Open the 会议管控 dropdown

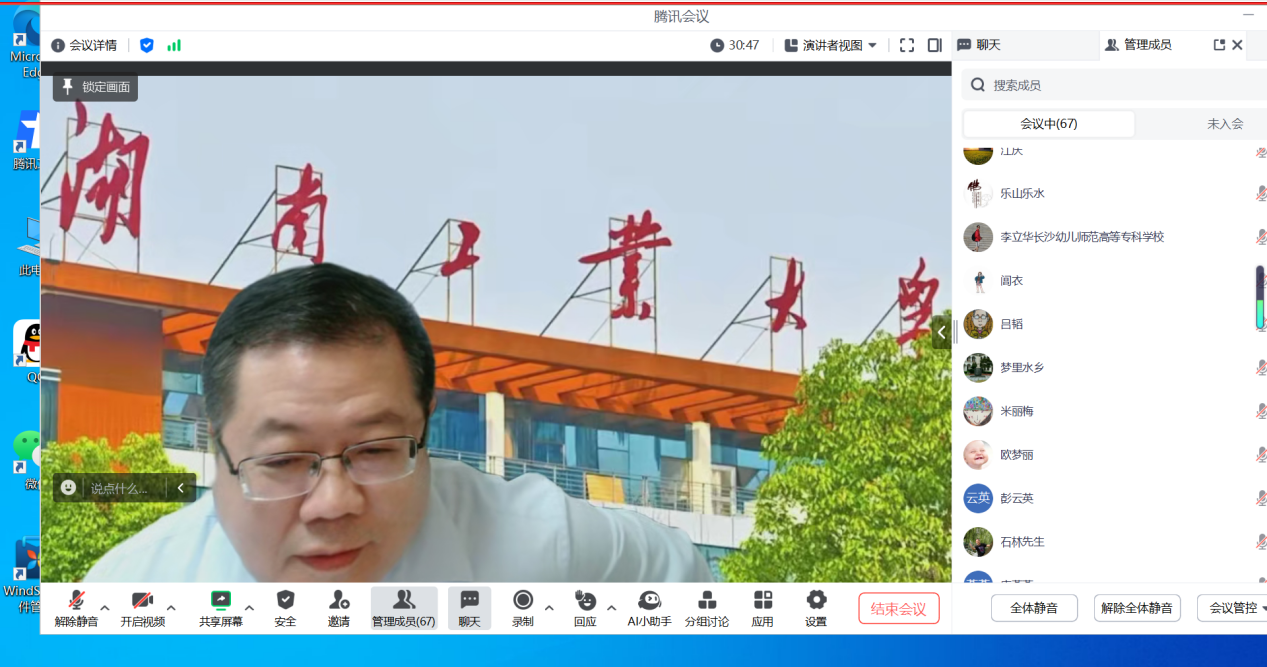coord(1235,607)
